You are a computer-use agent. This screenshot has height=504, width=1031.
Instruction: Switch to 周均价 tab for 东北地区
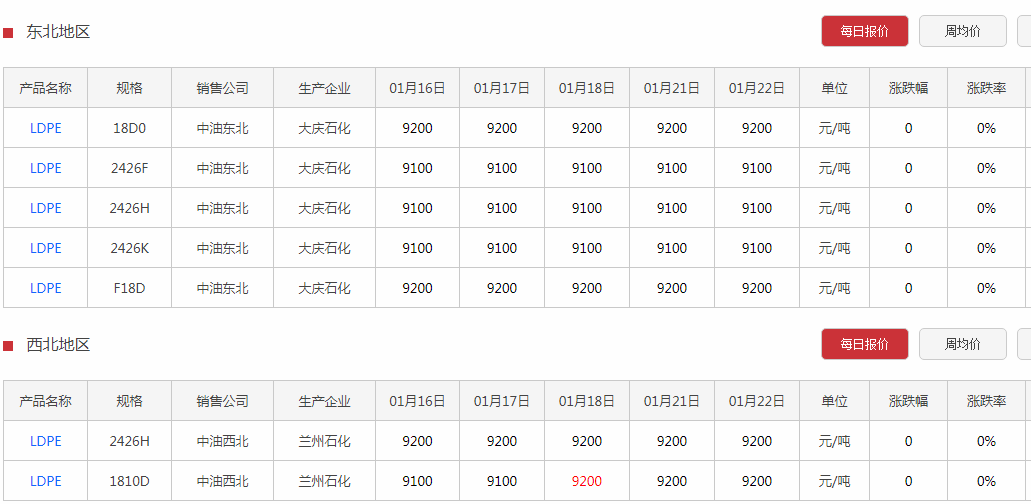click(963, 31)
